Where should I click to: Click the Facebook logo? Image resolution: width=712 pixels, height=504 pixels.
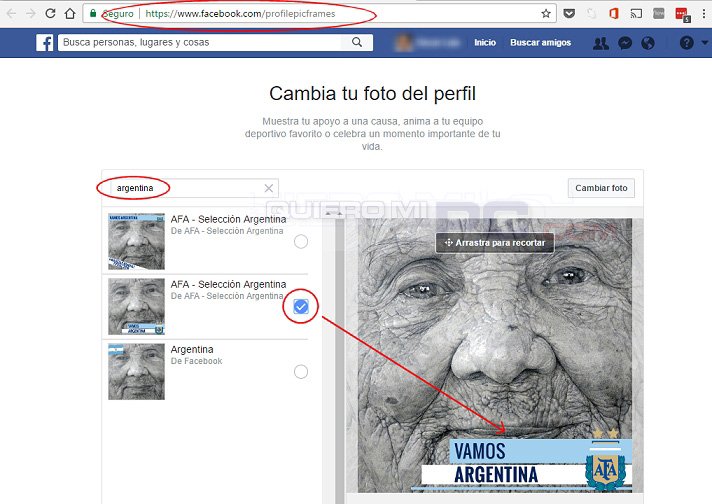pyautogui.click(x=44, y=43)
